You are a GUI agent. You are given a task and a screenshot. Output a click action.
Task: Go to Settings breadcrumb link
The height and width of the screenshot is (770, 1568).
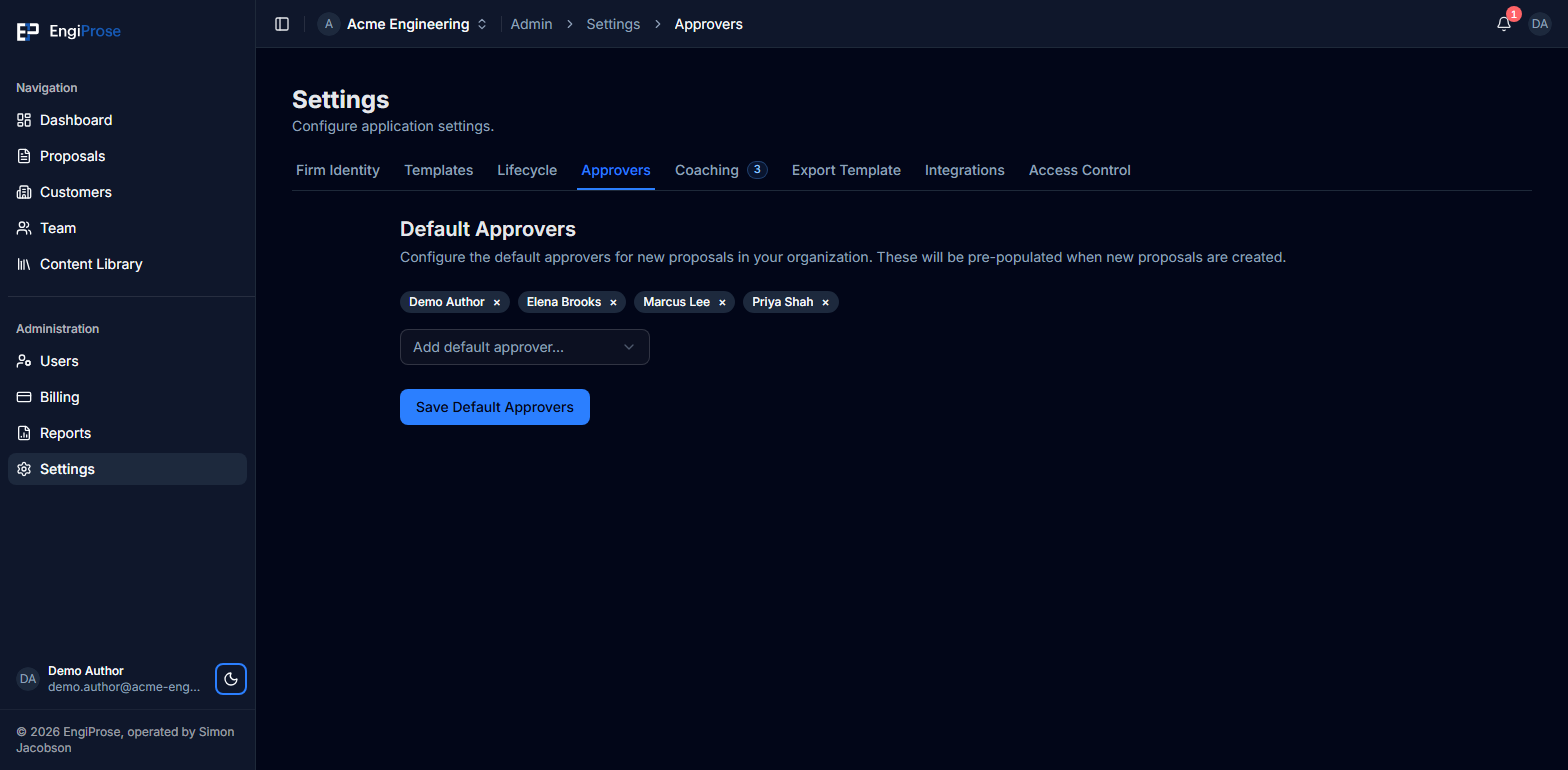click(613, 24)
